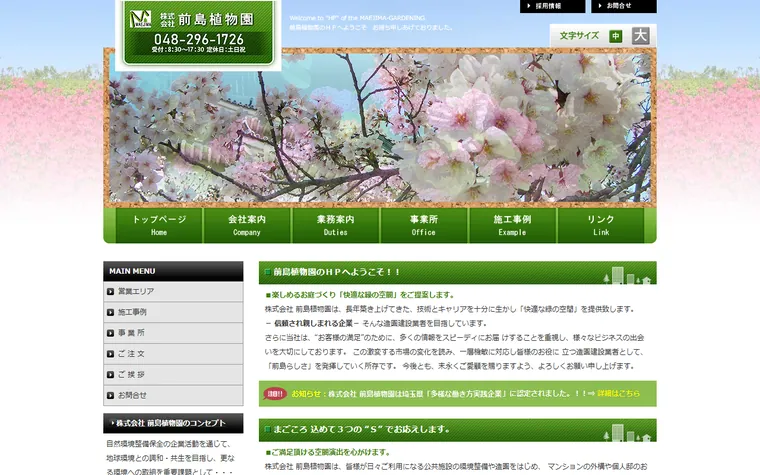760x475 pixels.
Task: Open the 採用情報 recruitment link at top
Action: pos(552,6)
